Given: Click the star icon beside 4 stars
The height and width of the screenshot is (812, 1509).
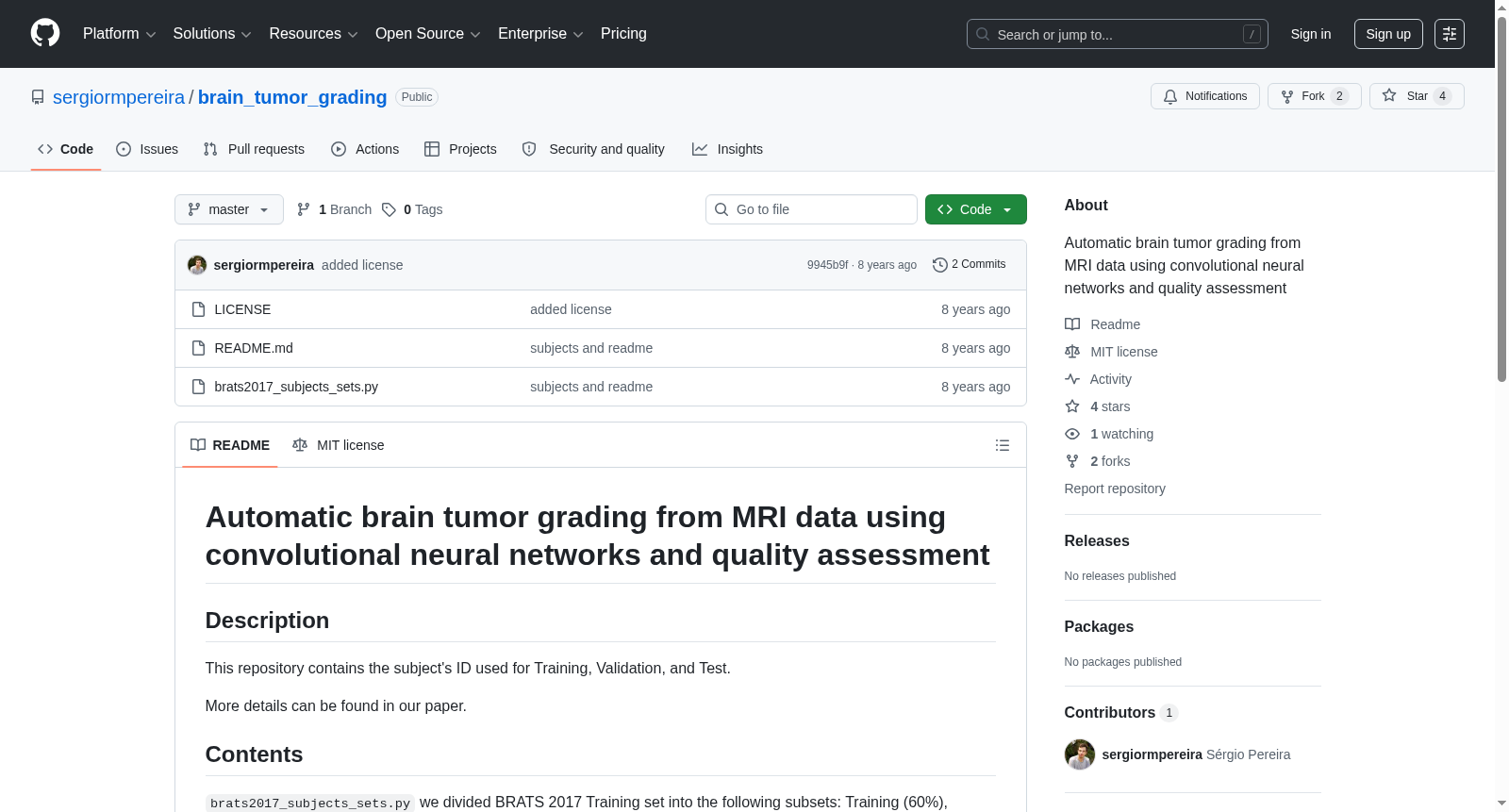Looking at the screenshot, I should click(x=1072, y=406).
